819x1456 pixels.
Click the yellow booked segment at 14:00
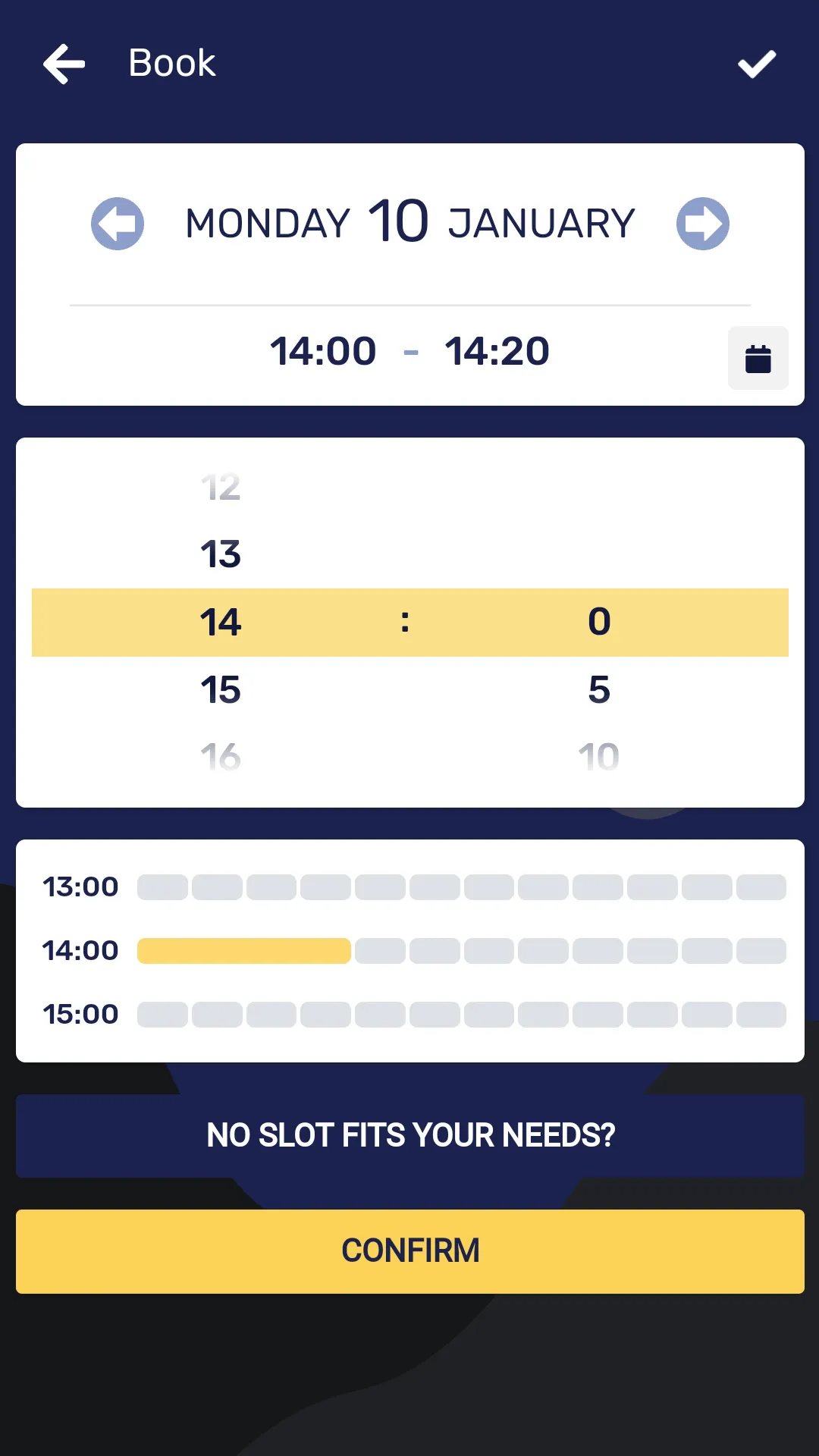coord(244,951)
